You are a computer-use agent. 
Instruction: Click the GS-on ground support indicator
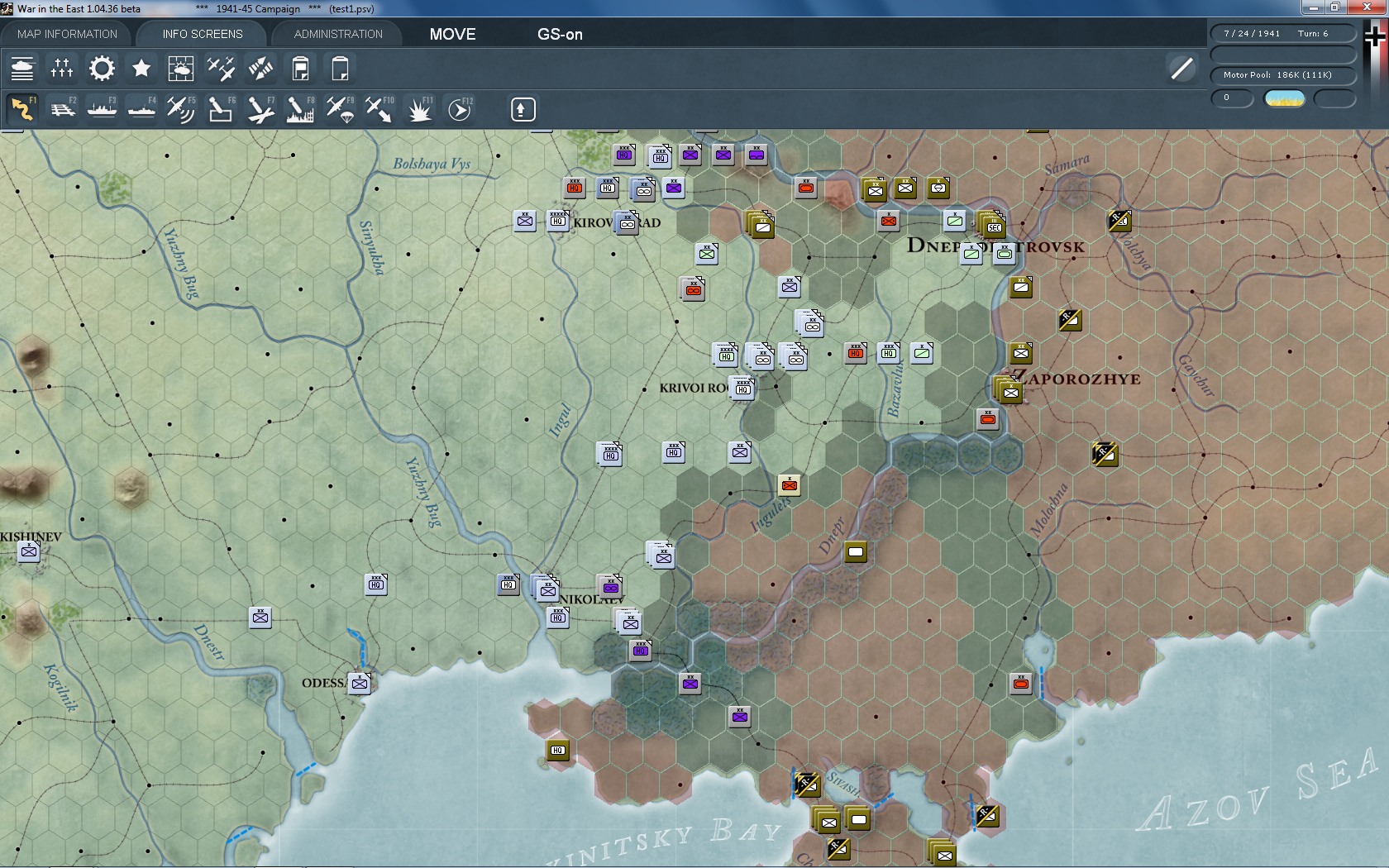click(x=560, y=34)
